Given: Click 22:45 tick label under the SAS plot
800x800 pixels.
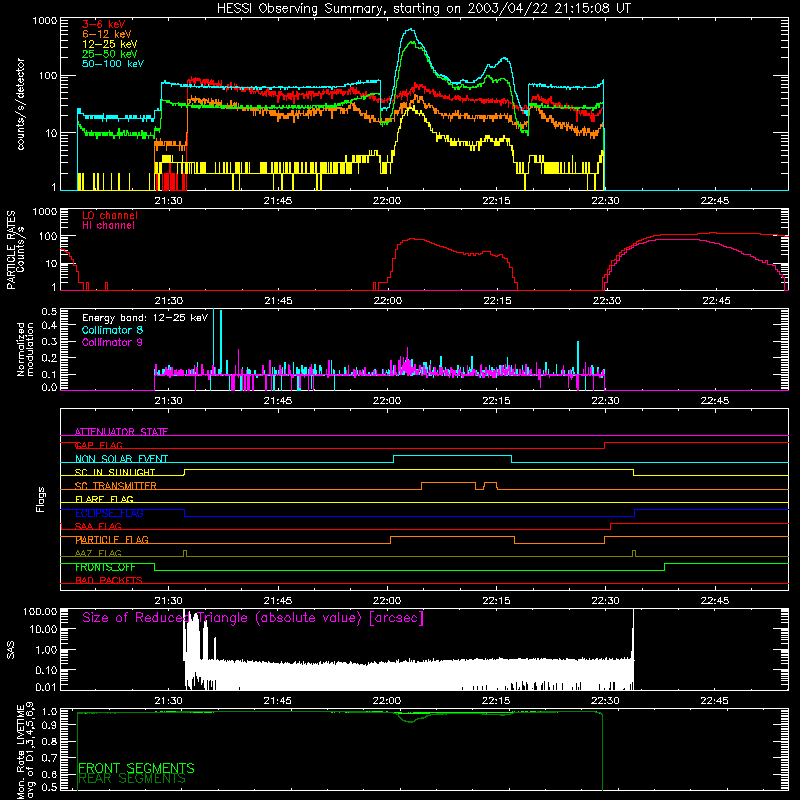Looking at the screenshot, I should (x=714, y=701).
